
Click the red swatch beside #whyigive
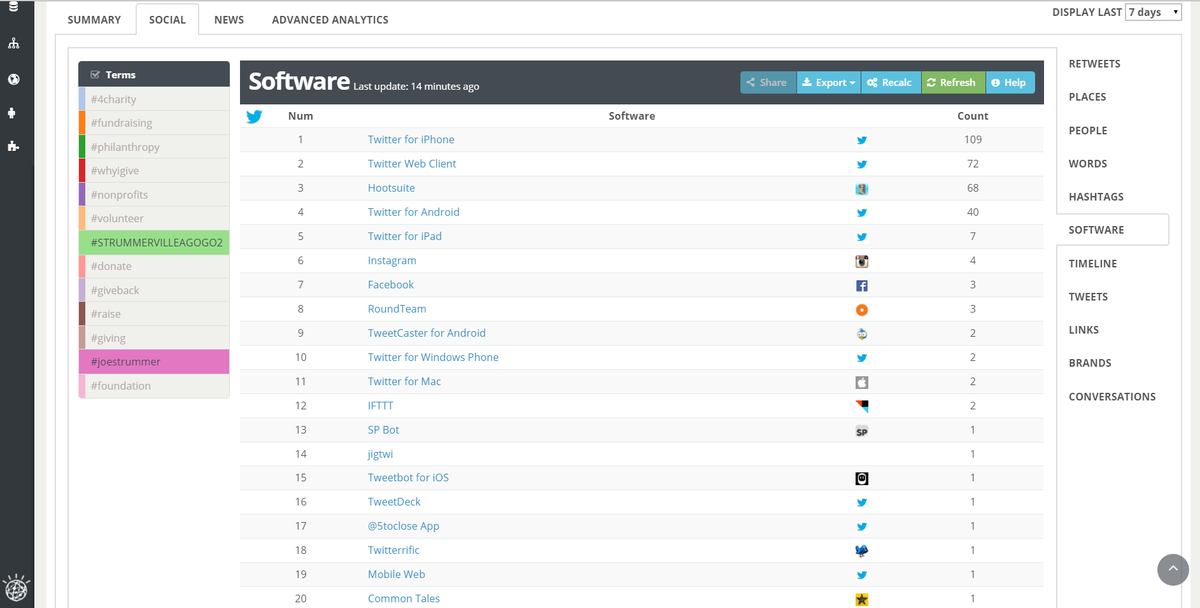(82, 171)
